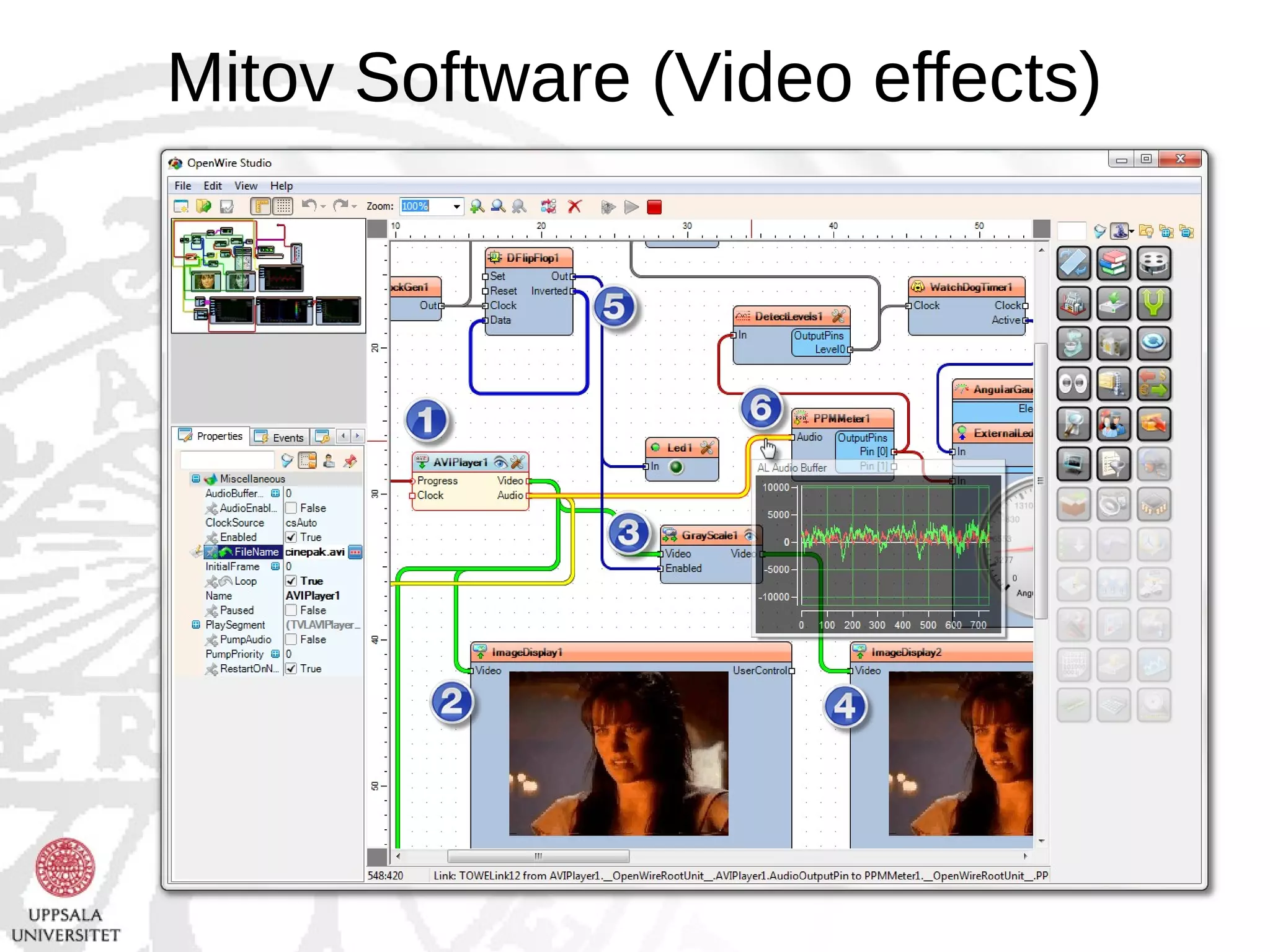The image size is (1270, 952).
Task: Open the File menu
Action: [x=182, y=185]
